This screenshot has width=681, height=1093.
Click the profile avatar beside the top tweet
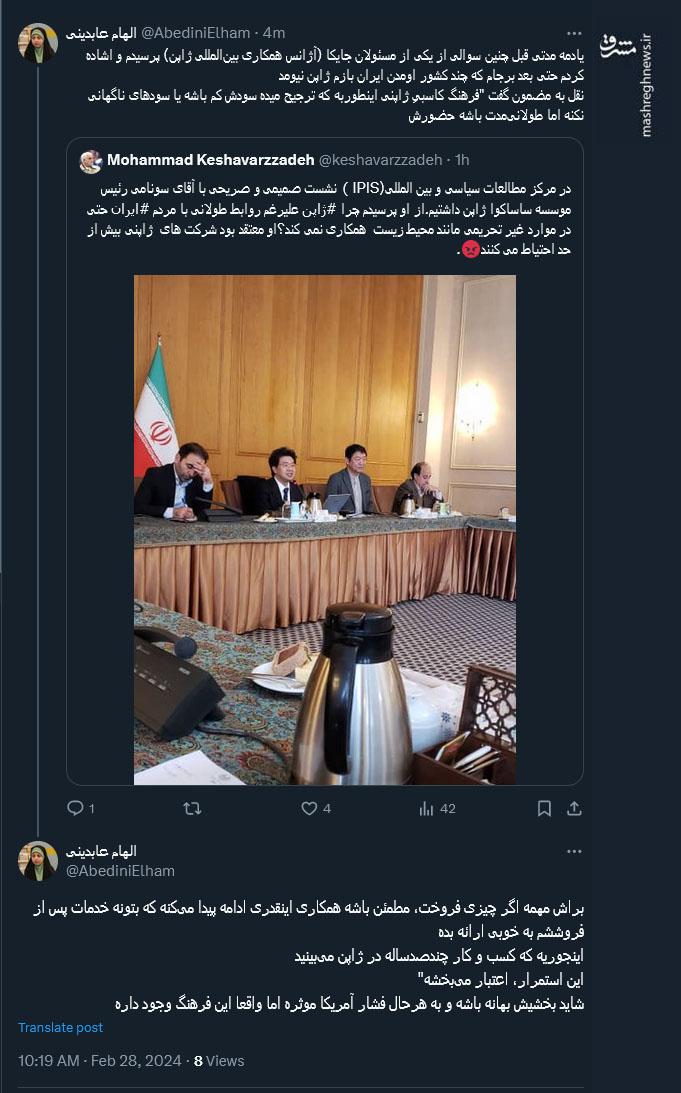[x=38, y=43]
